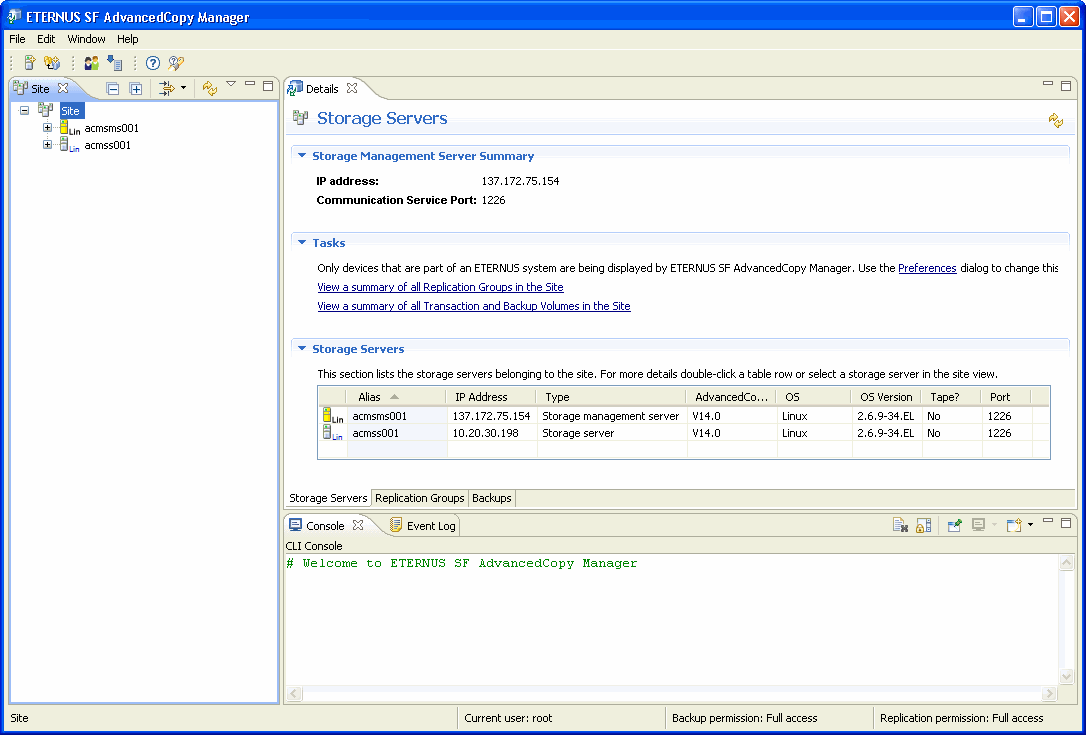This screenshot has width=1086, height=735.
Task: Click the add storage server toolbar icon
Action: click(x=30, y=63)
